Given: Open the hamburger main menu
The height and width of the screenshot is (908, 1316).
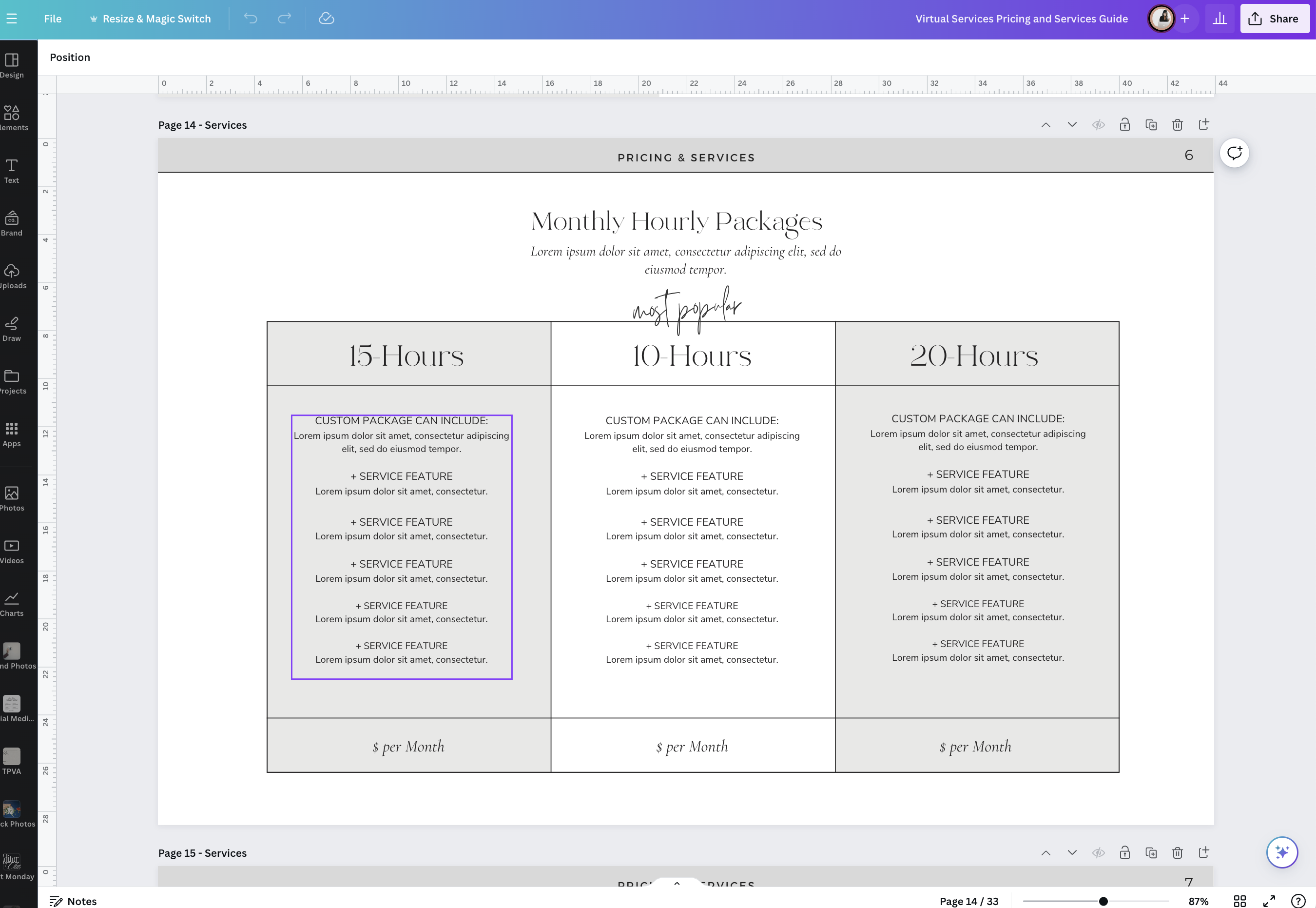Looking at the screenshot, I should pos(11,19).
